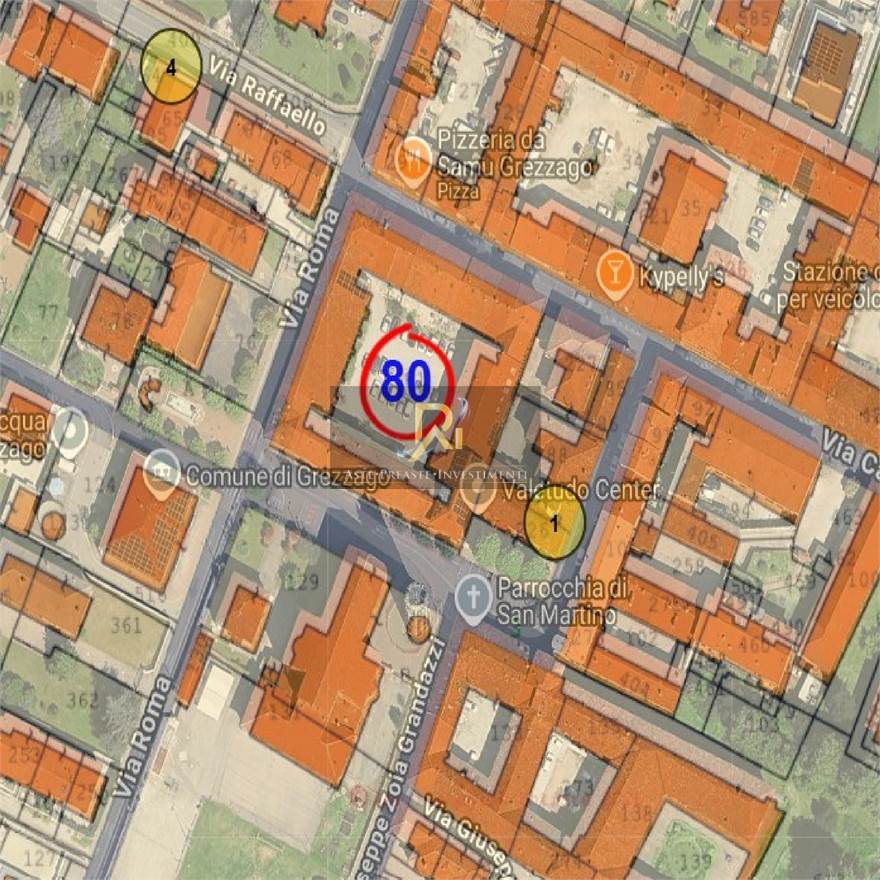Open the Comune di Grezzago text label

[287, 477]
